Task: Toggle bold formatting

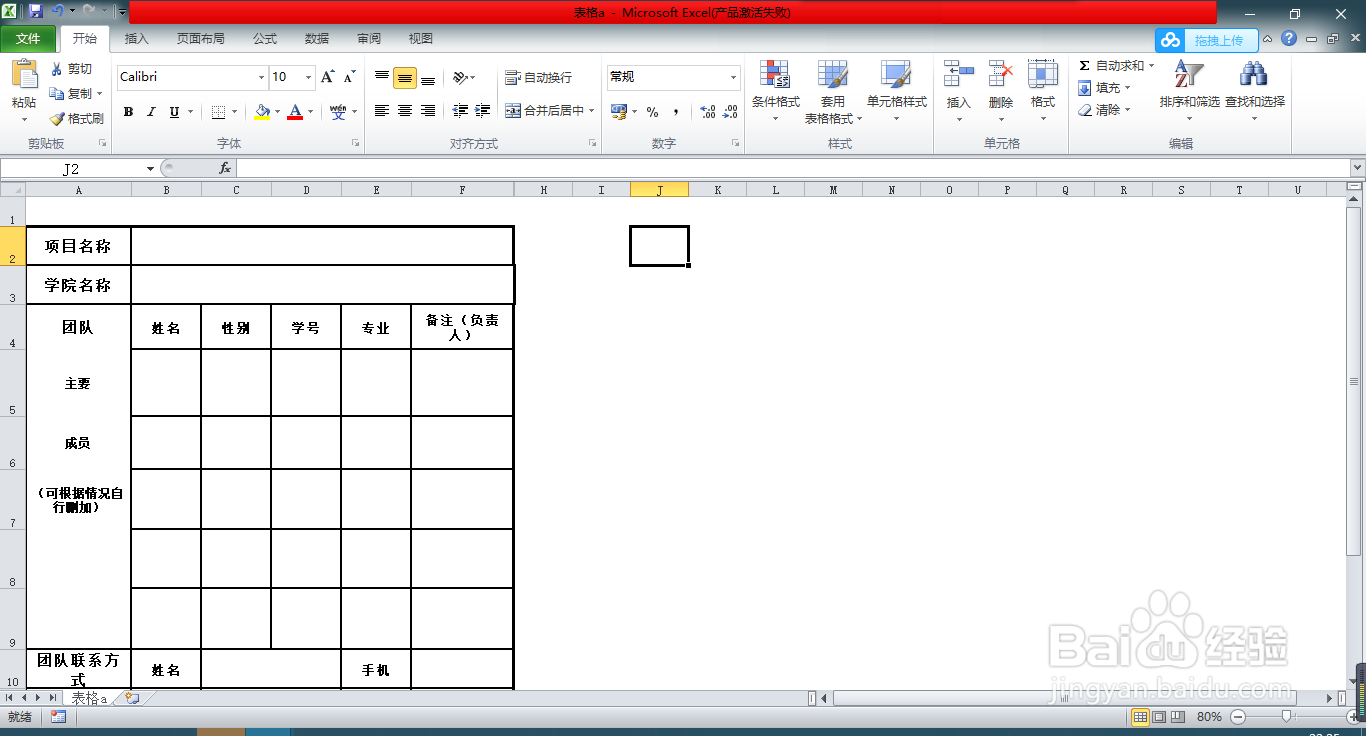Action: pos(128,112)
